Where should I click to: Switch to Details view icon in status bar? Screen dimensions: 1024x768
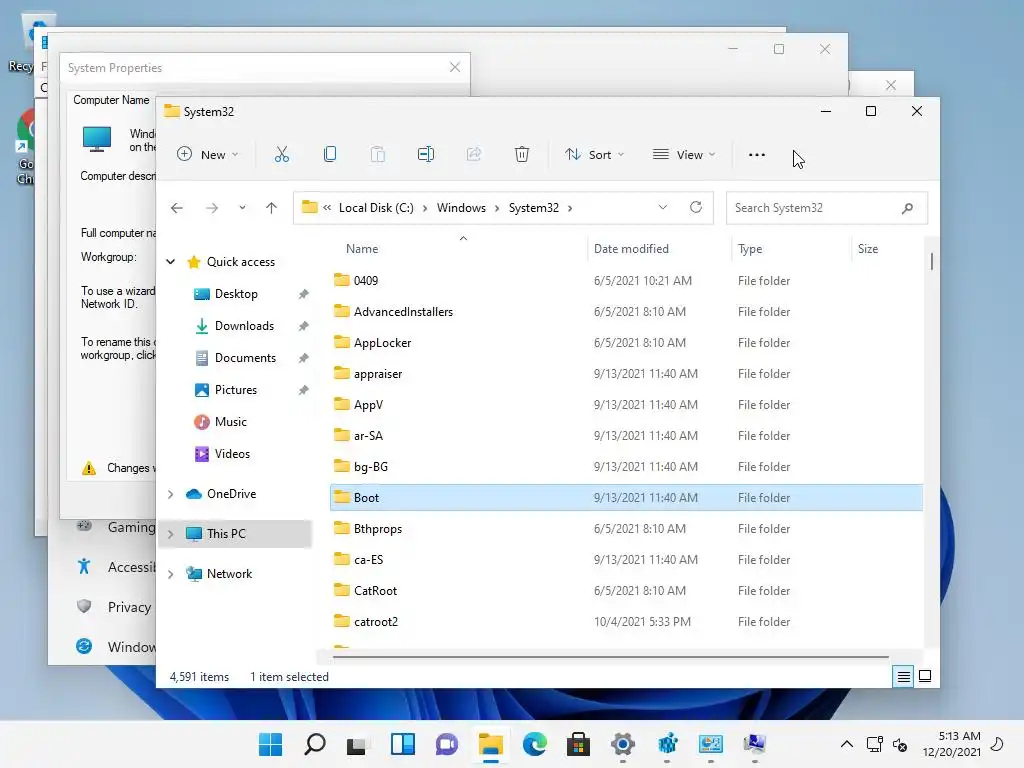click(x=903, y=677)
